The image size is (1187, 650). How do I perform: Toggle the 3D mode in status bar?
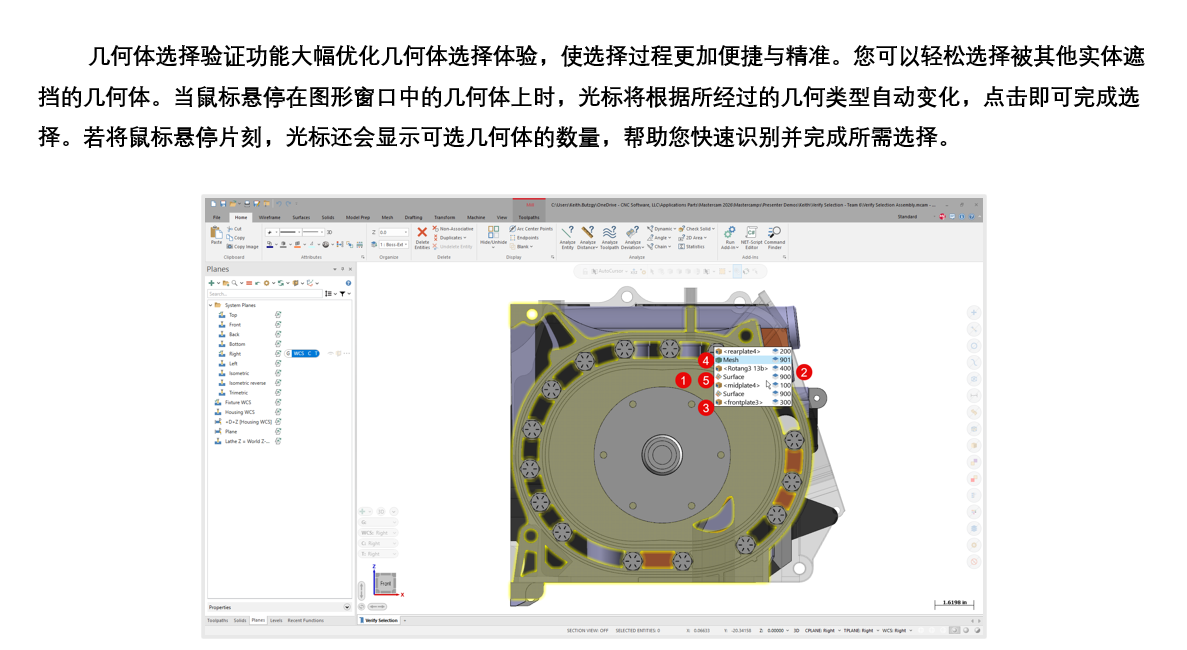[796, 630]
